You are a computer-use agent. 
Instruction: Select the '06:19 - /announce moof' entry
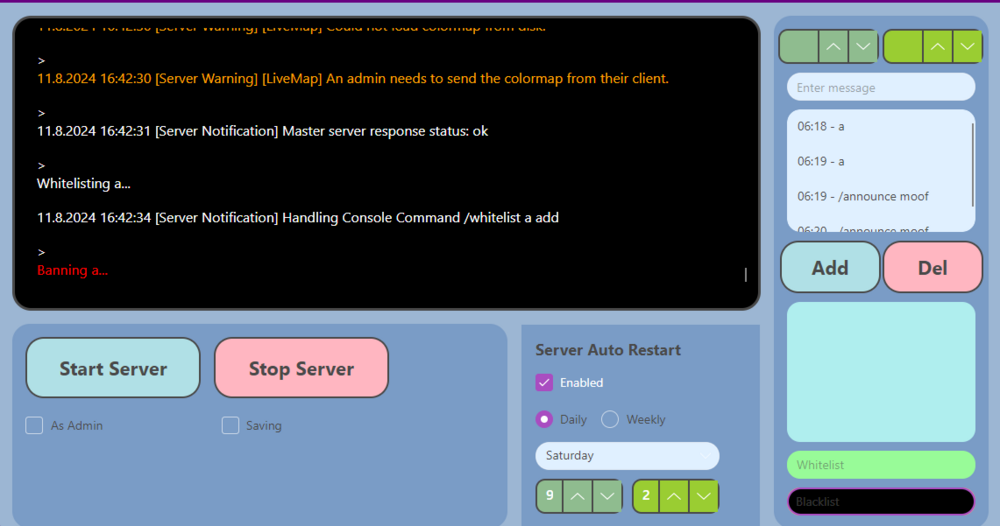(x=863, y=196)
